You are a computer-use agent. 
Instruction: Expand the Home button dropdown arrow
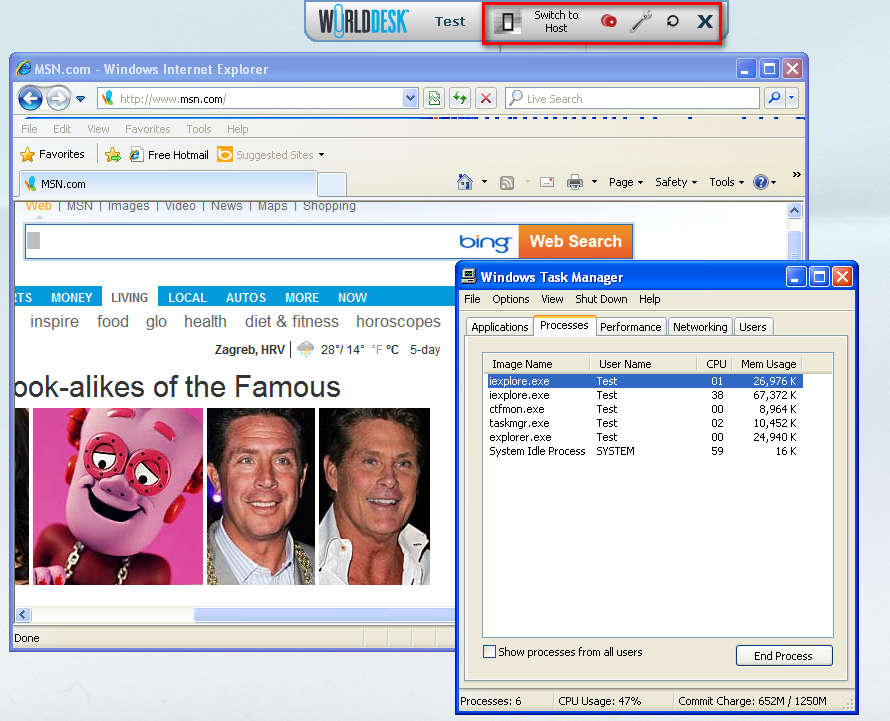point(484,182)
